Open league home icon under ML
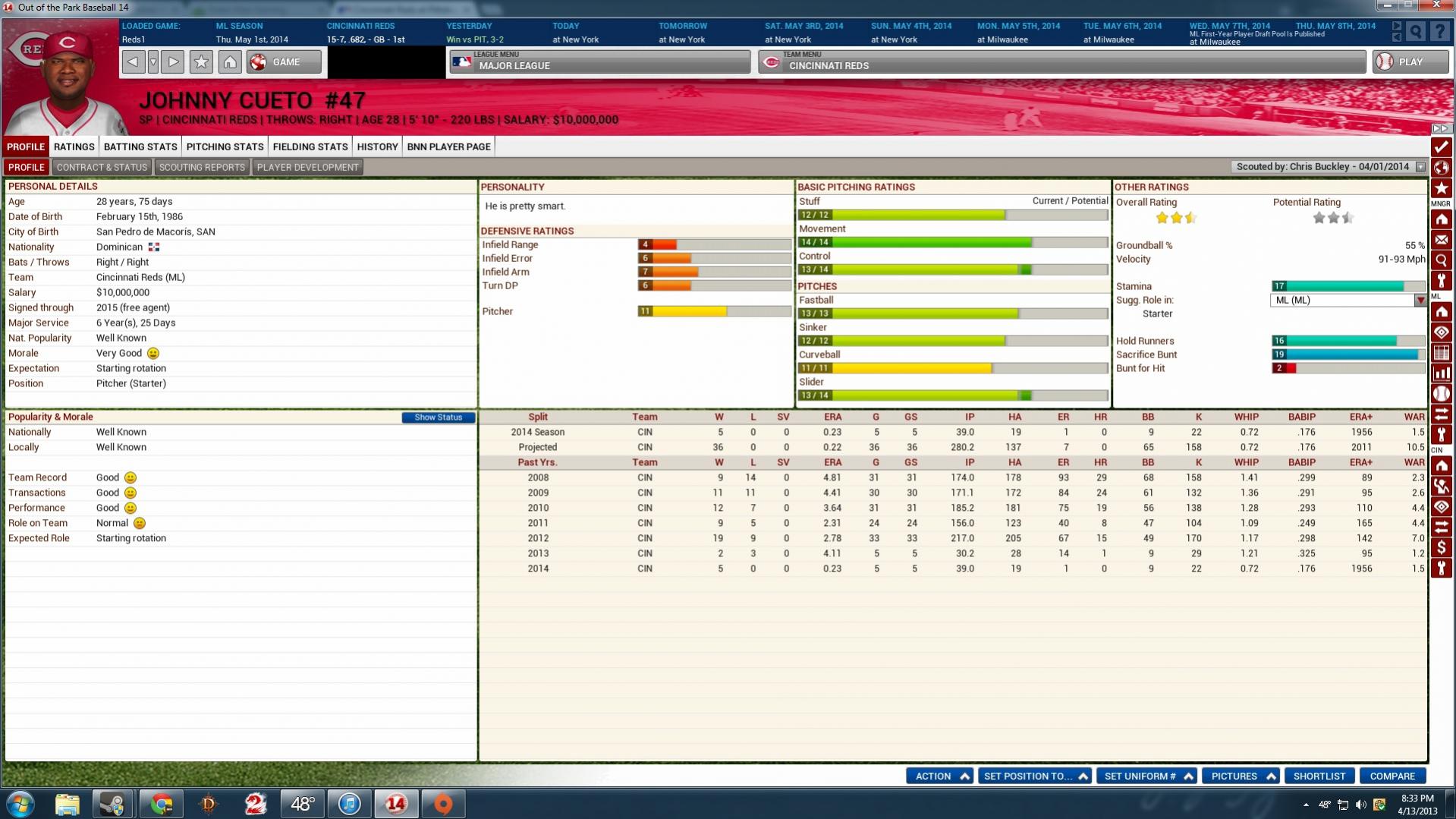Image resolution: width=1456 pixels, height=819 pixels. tap(1441, 312)
